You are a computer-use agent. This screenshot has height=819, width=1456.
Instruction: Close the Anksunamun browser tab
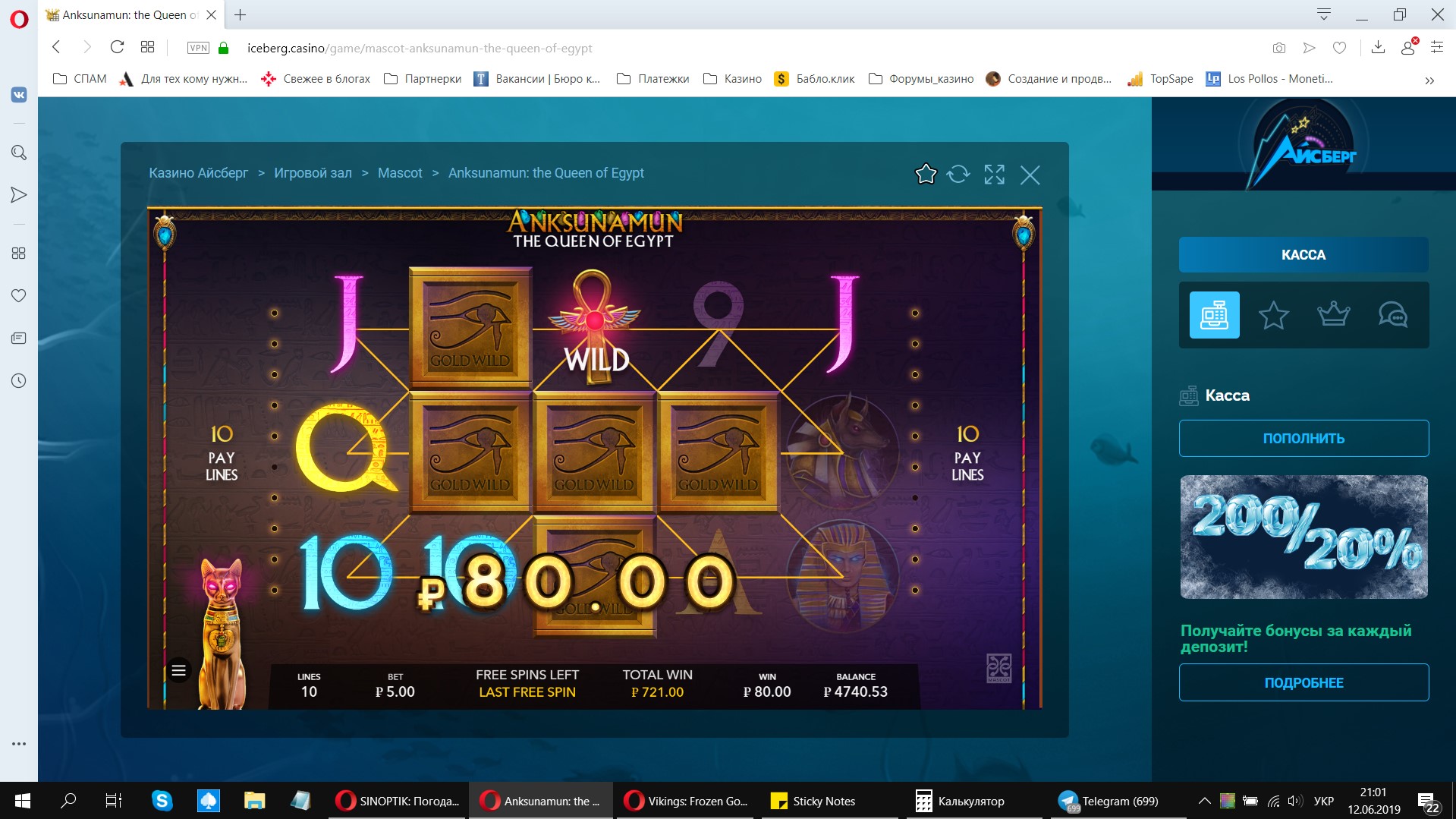(212, 14)
